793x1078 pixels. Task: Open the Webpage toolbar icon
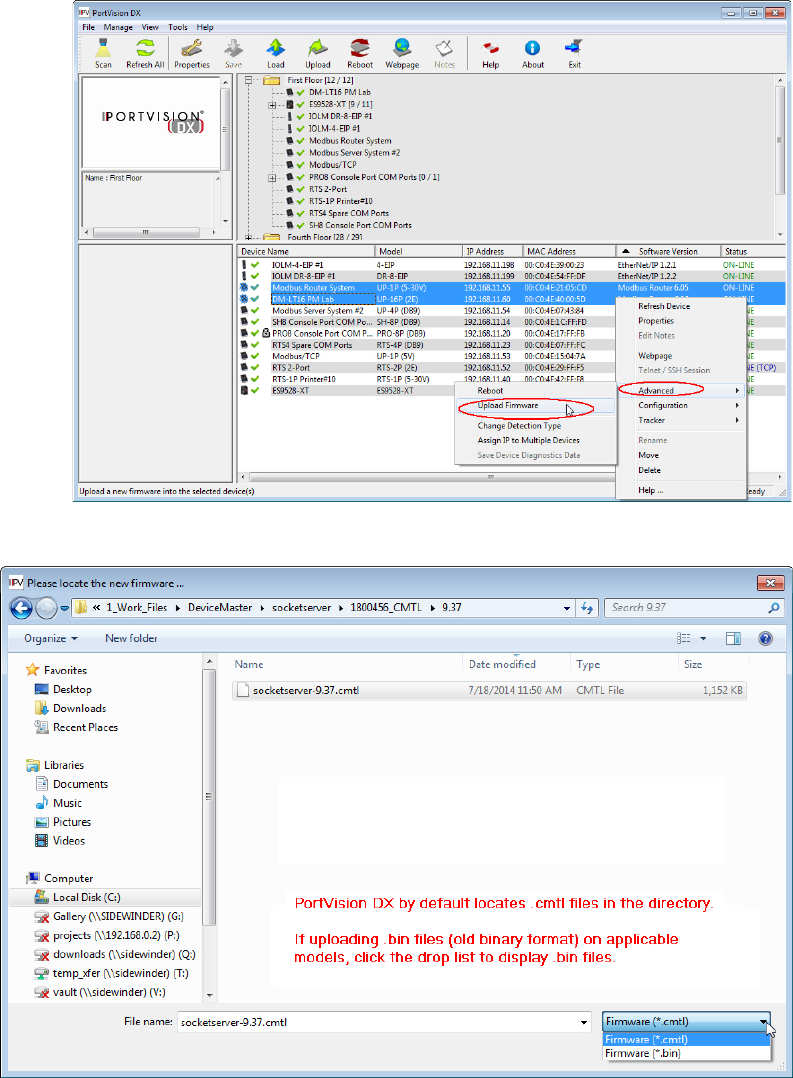(x=402, y=54)
